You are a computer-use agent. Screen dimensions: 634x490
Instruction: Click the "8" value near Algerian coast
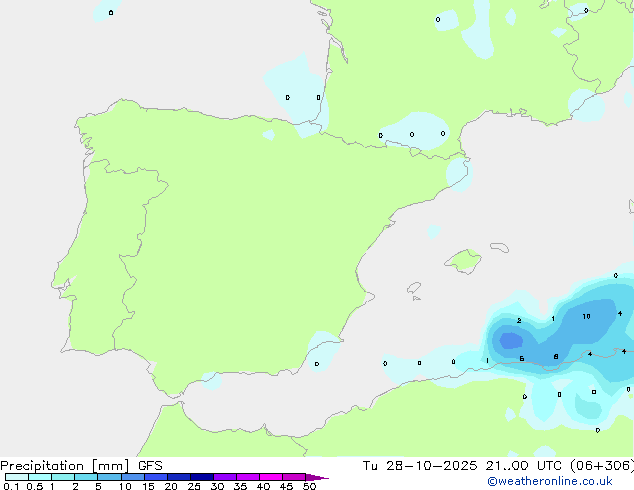pyautogui.click(x=556, y=357)
